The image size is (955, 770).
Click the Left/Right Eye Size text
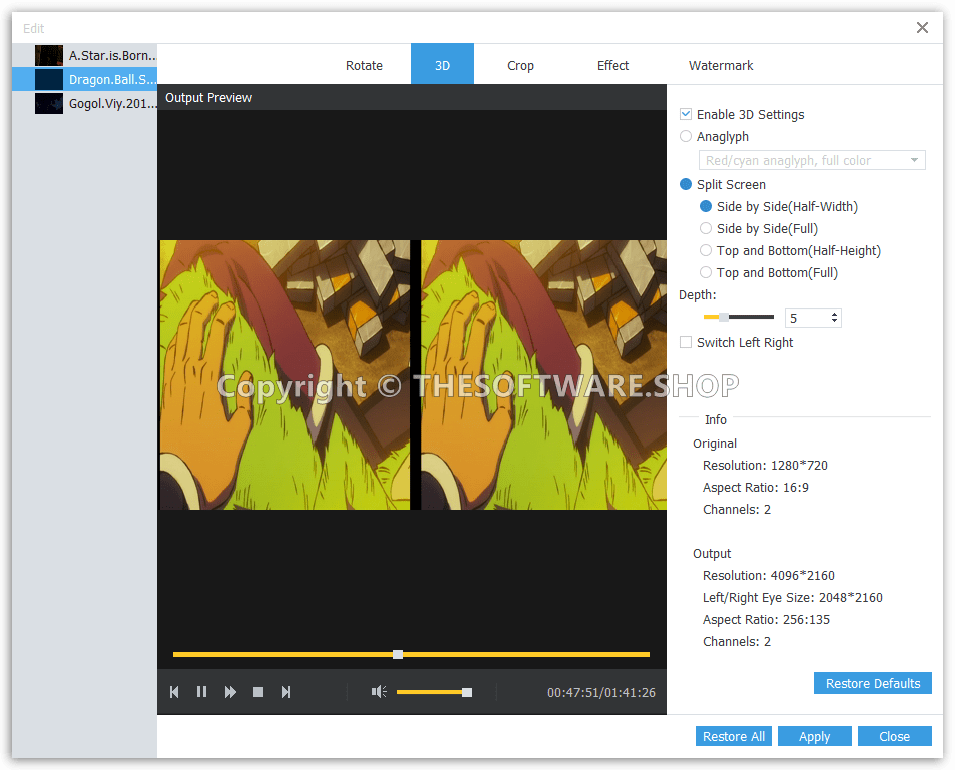coord(792,598)
